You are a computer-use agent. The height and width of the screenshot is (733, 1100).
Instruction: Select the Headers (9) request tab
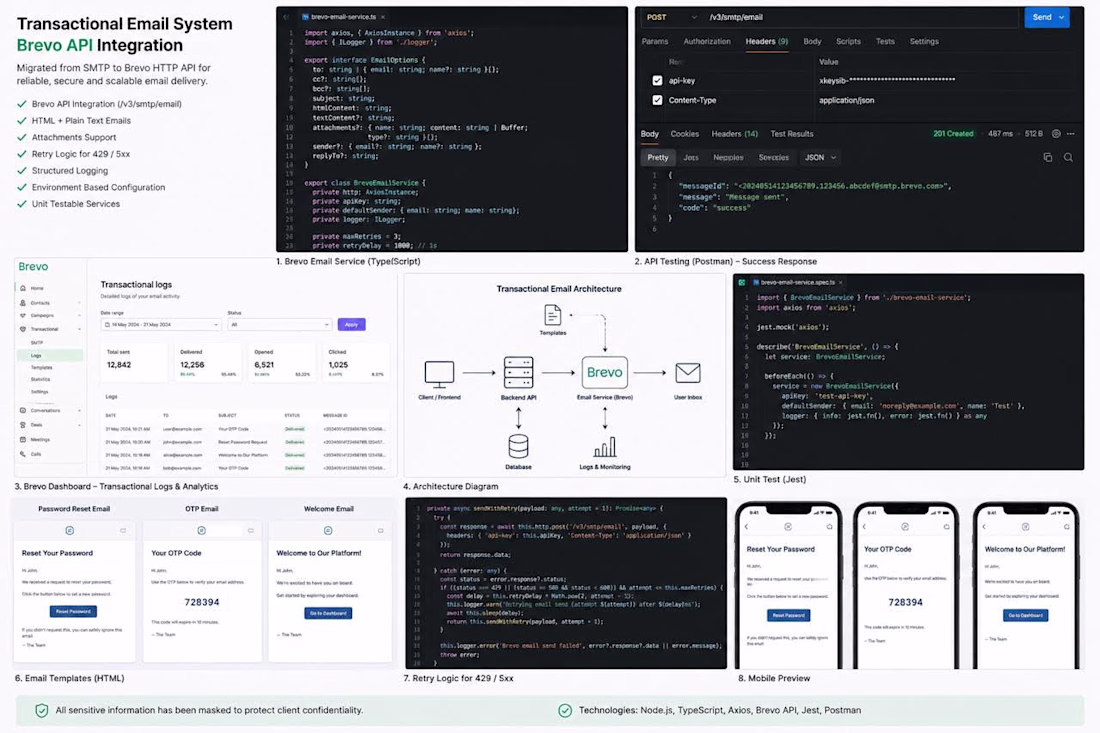click(x=766, y=41)
